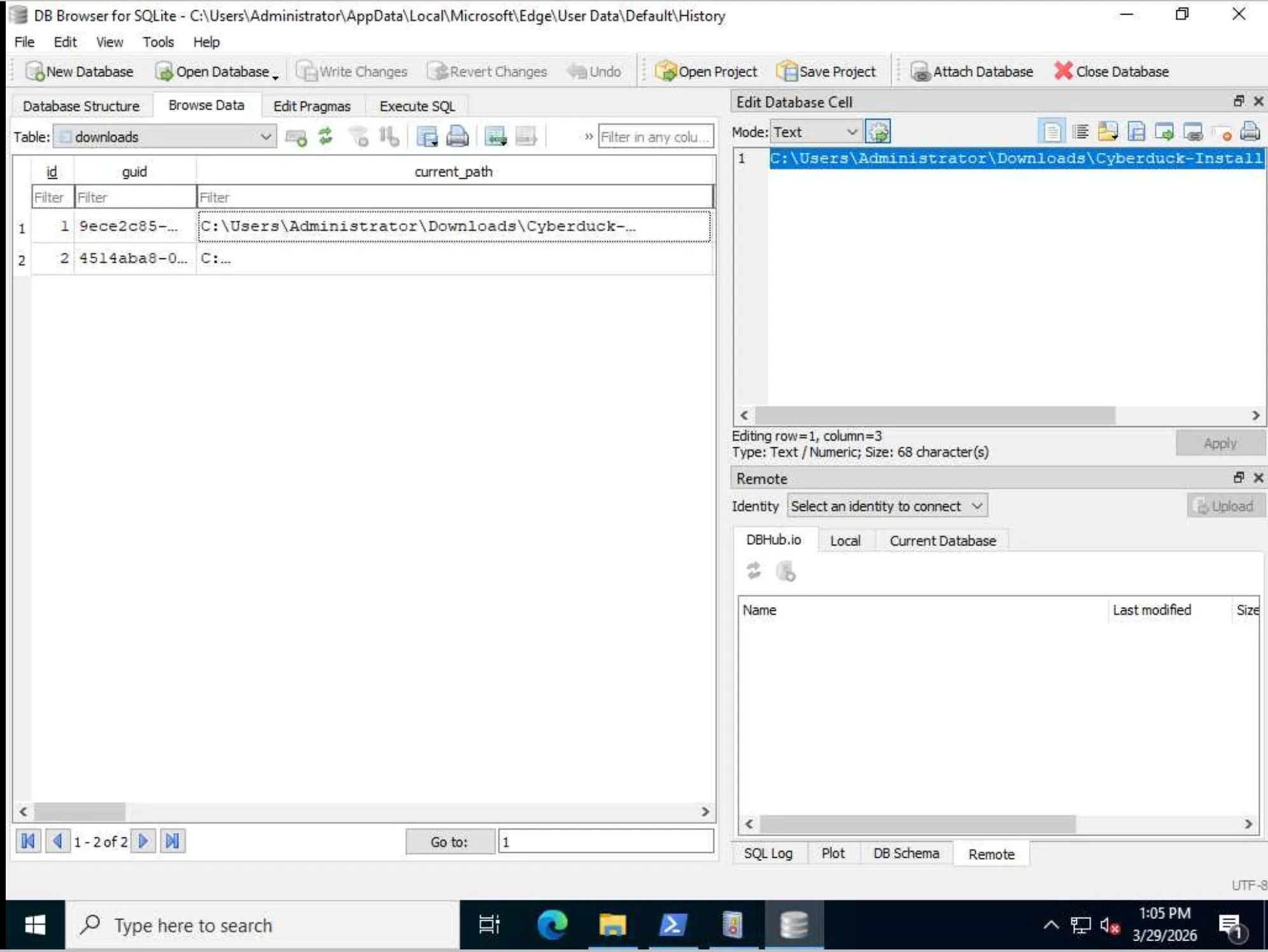Expand hidden toolbar items chevron
This screenshot has width=1268, height=952.
[588, 136]
